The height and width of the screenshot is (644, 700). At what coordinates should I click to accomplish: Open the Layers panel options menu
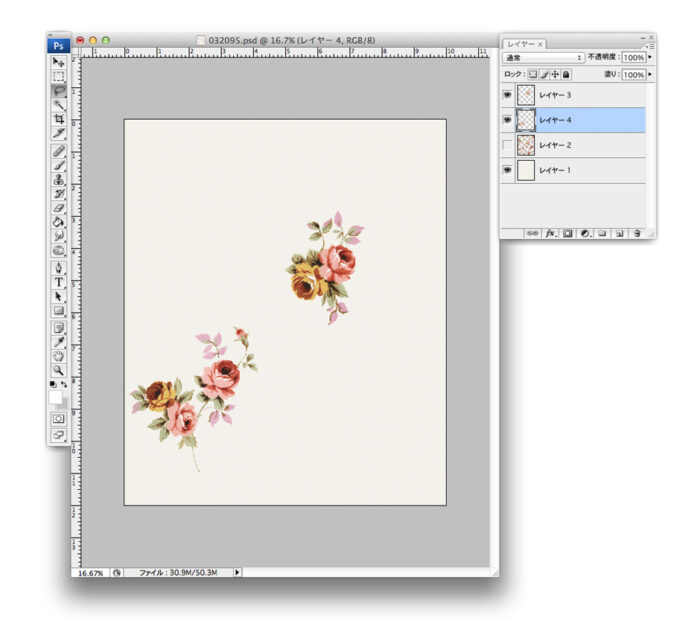click(649, 46)
